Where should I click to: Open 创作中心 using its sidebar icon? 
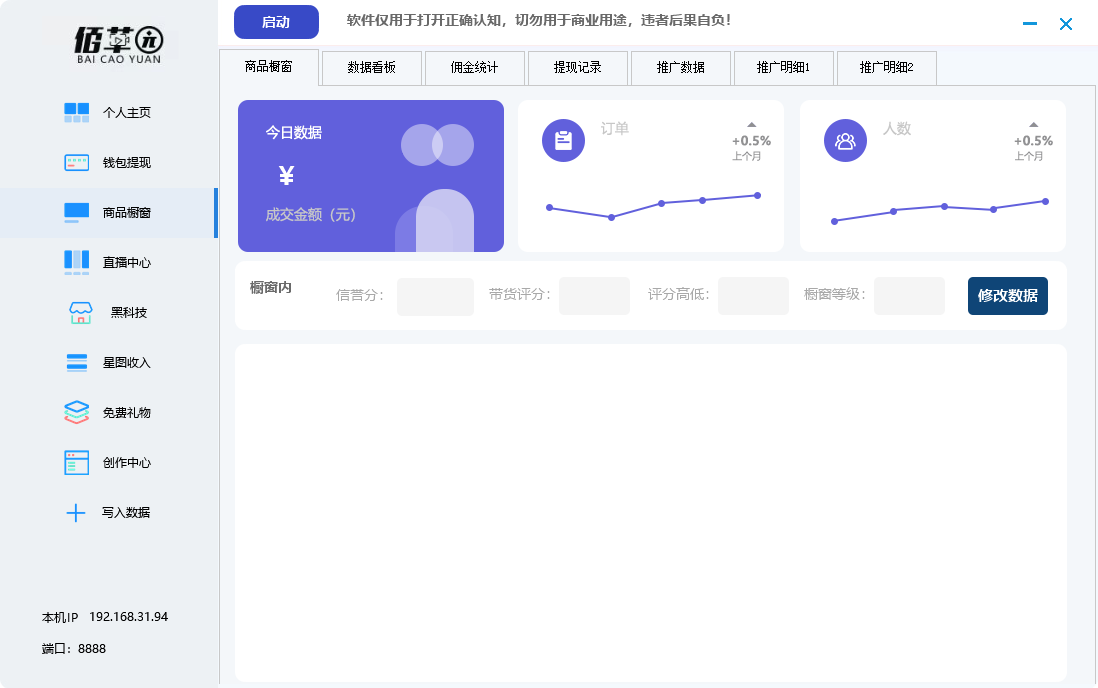tap(76, 462)
